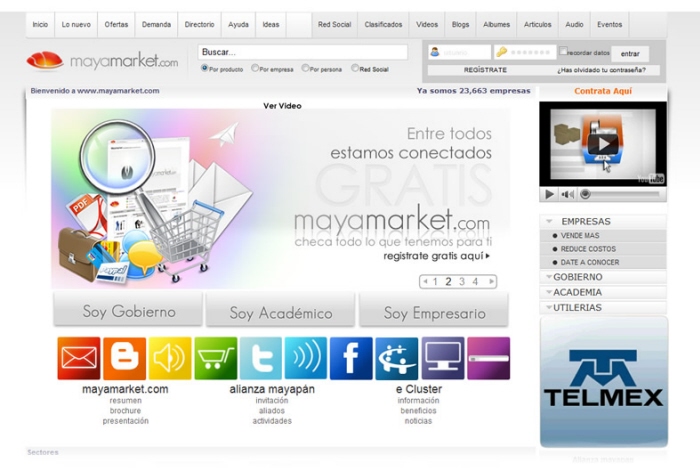Open the Eventos menu item

(610, 25)
